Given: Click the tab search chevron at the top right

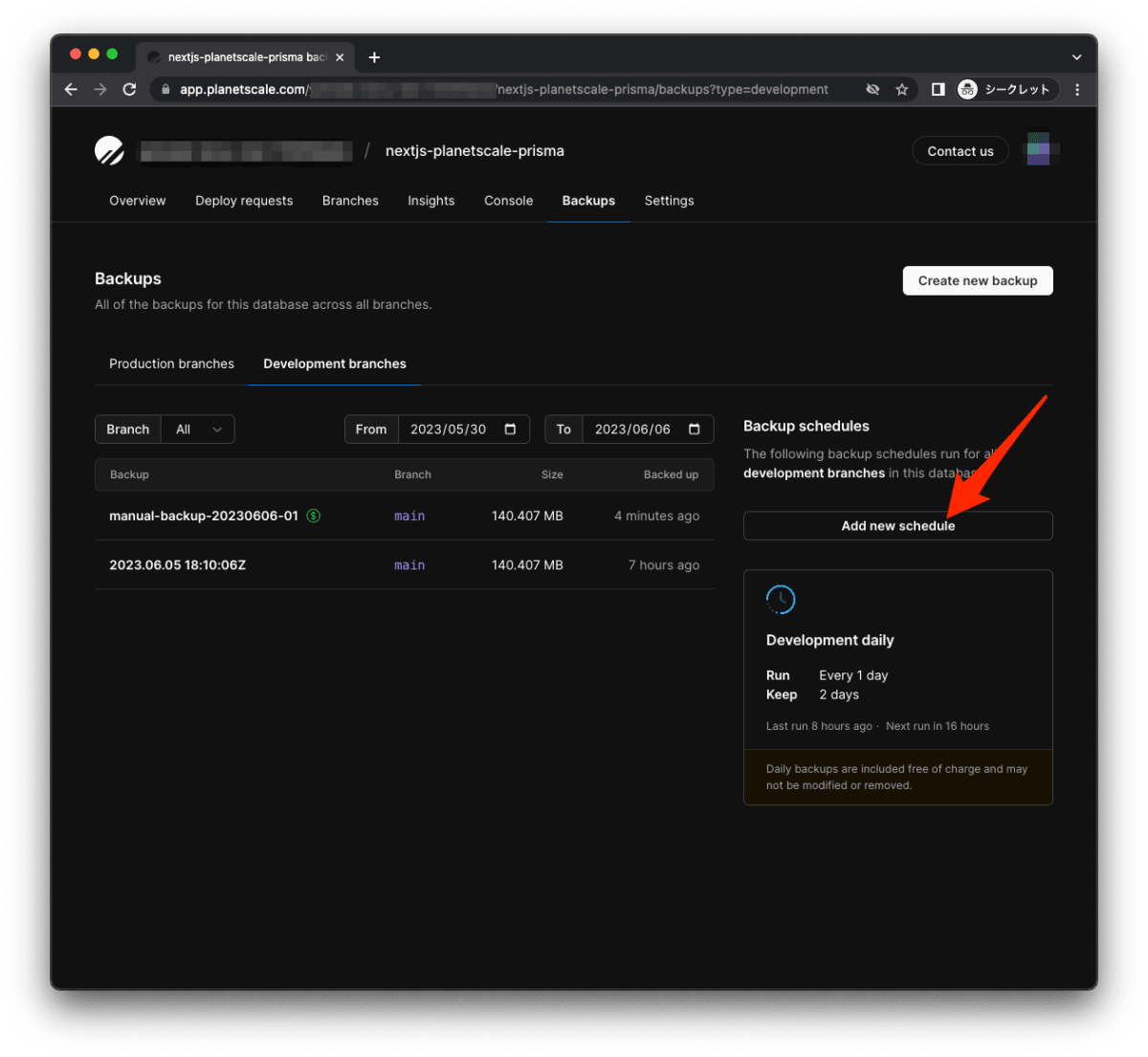Looking at the screenshot, I should pyautogui.click(x=1077, y=57).
